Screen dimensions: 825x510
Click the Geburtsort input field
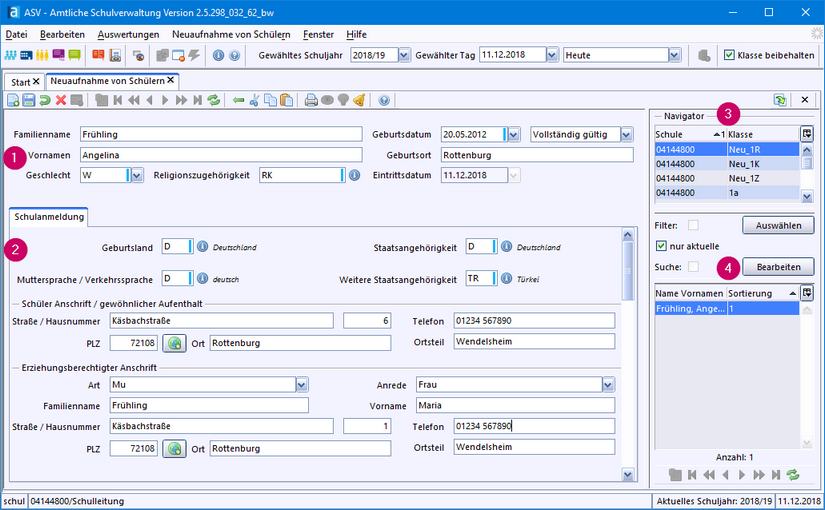(x=537, y=155)
